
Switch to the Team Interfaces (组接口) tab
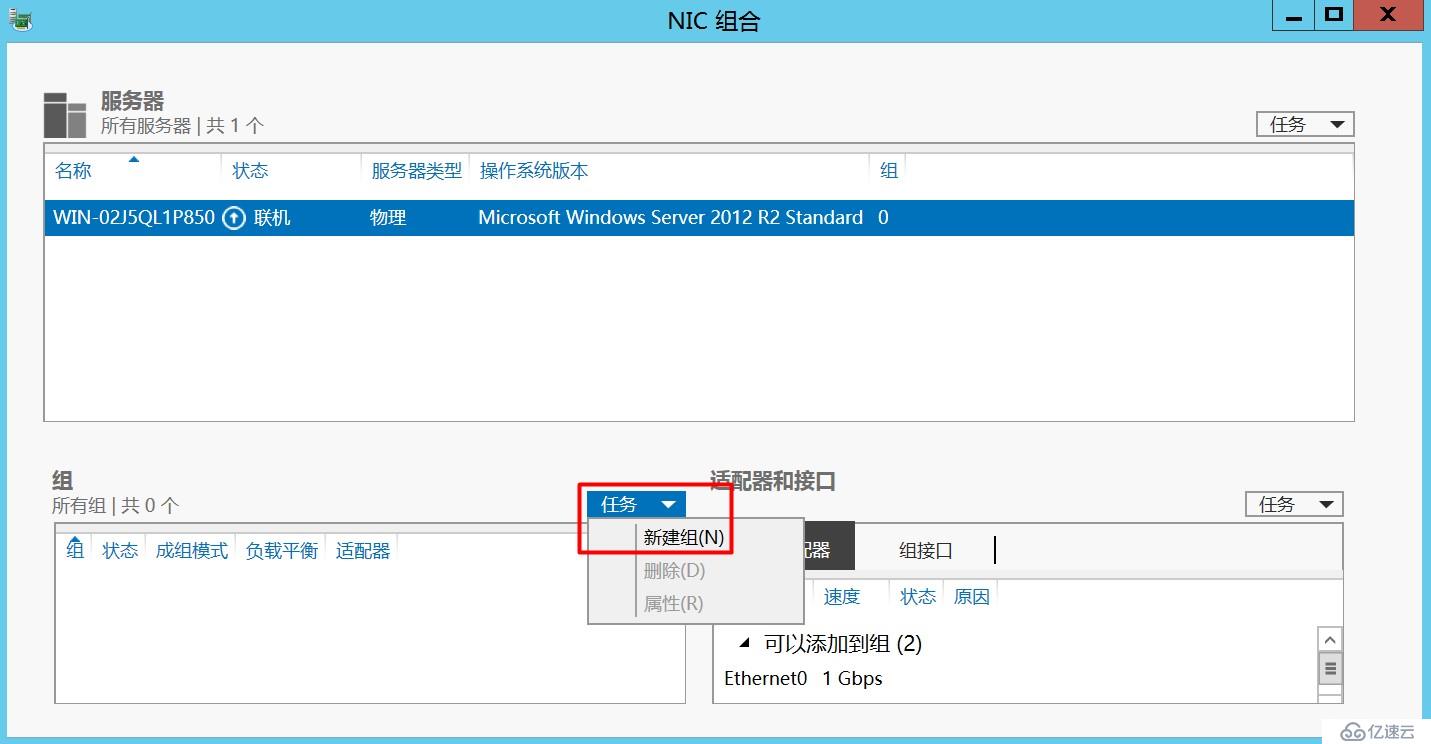926,550
